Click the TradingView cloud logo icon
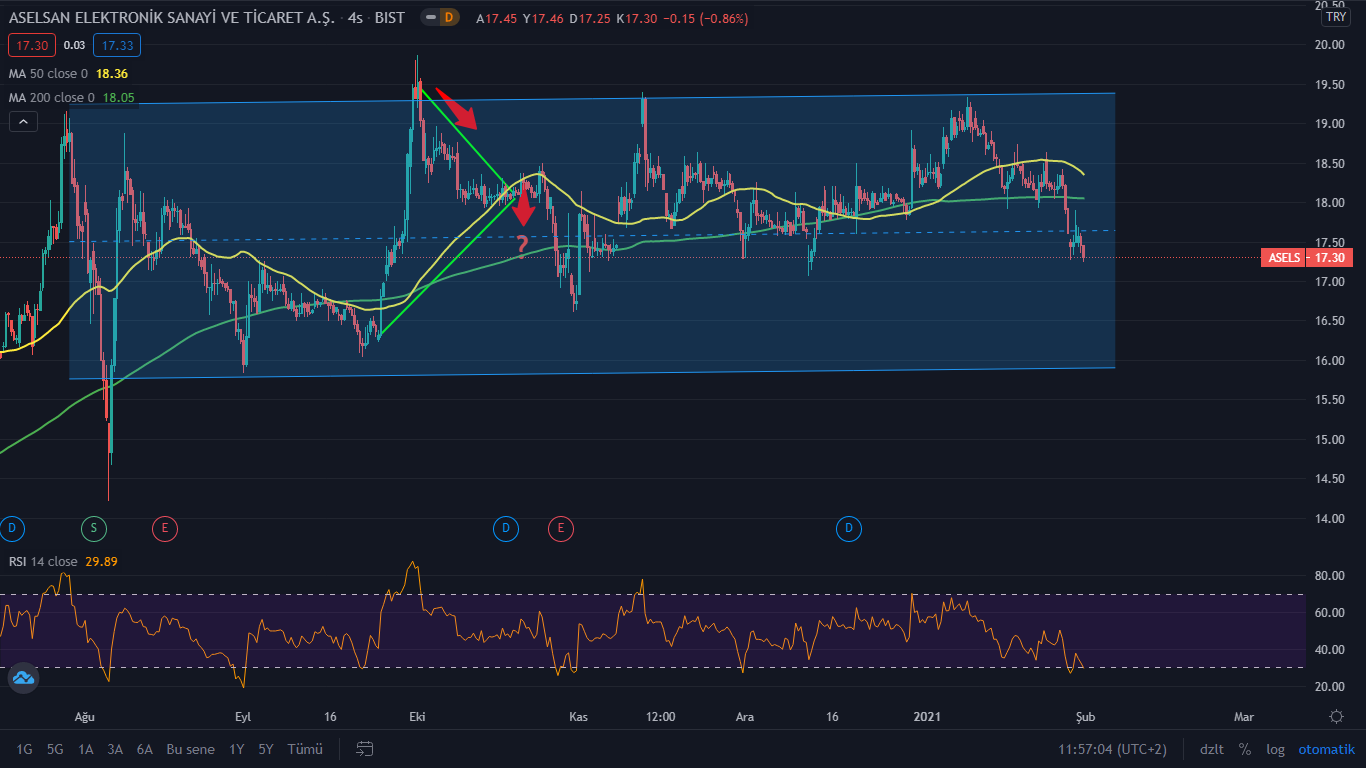This screenshot has width=1366, height=768. pos(22,678)
